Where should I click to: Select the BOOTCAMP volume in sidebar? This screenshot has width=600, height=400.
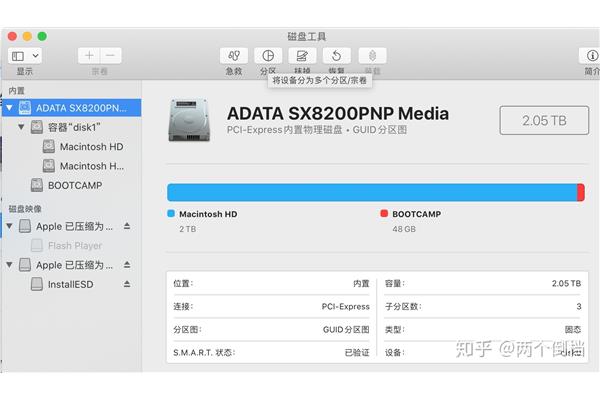[x=72, y=185]
